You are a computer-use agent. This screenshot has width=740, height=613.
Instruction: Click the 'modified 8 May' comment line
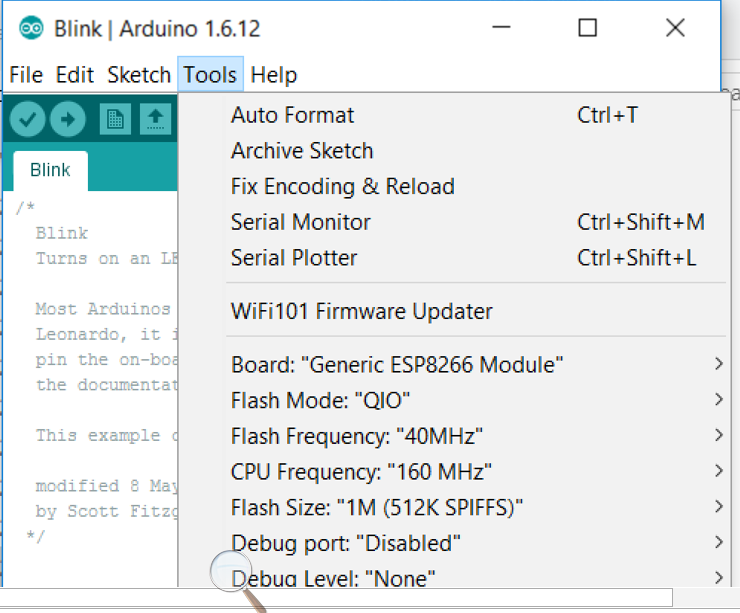(107, 486)
